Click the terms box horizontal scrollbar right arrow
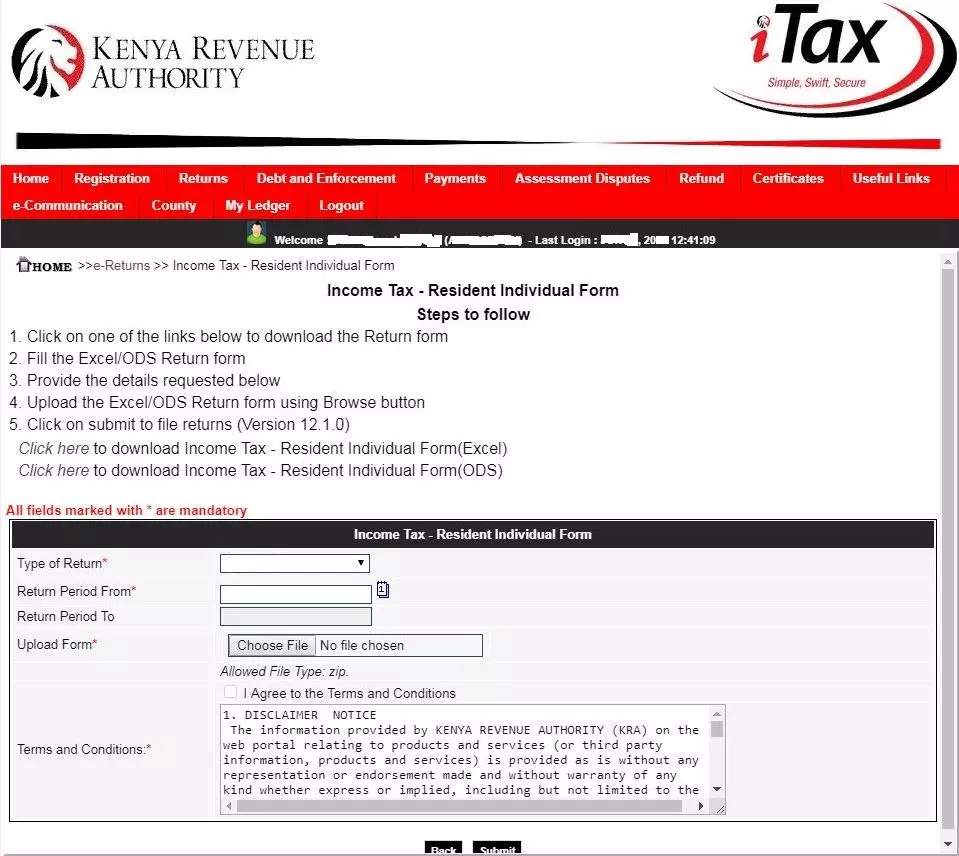Viewport: 959px width, 856px height. point(701,806)
